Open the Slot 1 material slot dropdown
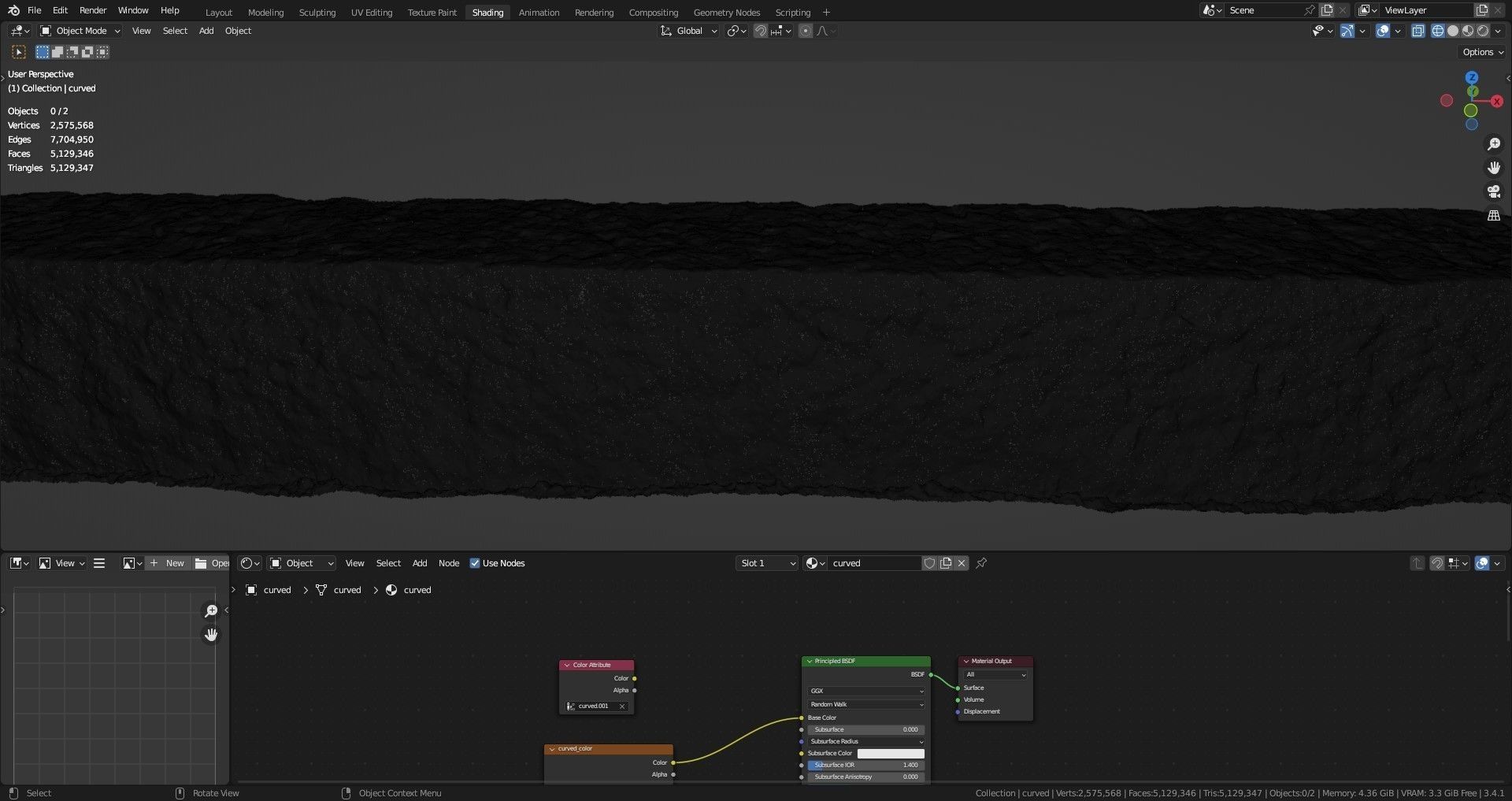The width and height of the screenshot is (1512, 801). tap(768, 563)
